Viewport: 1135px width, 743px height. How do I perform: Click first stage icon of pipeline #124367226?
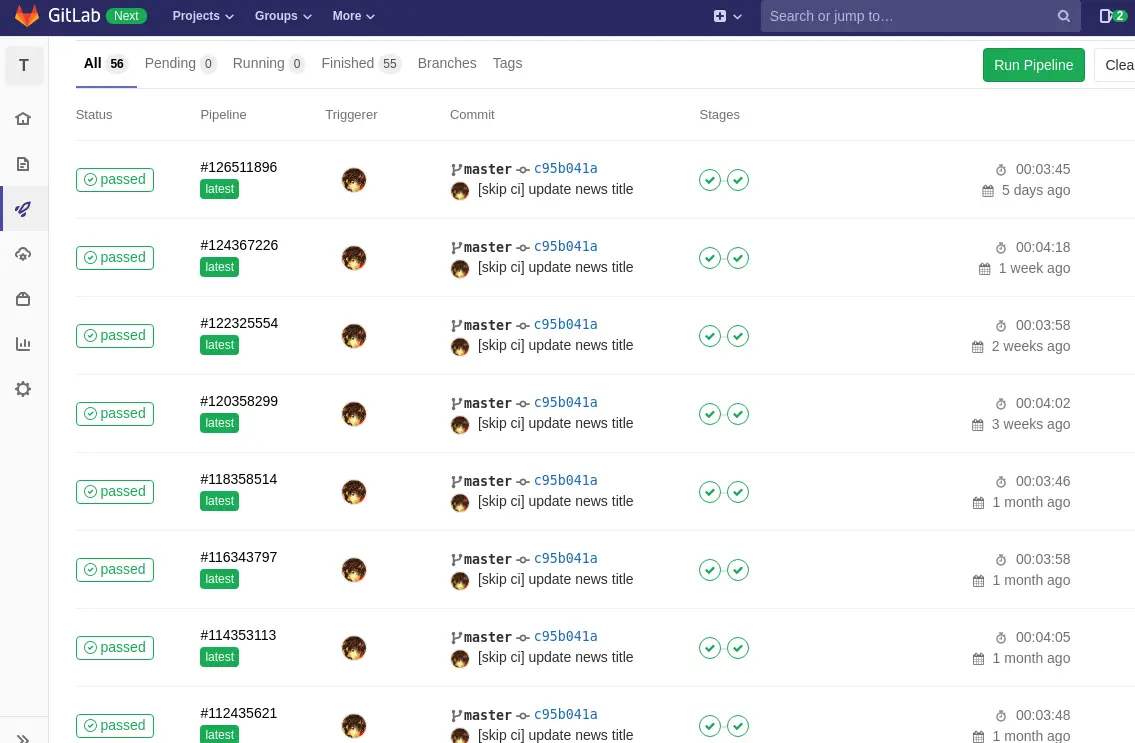click(x=709, y=258)
